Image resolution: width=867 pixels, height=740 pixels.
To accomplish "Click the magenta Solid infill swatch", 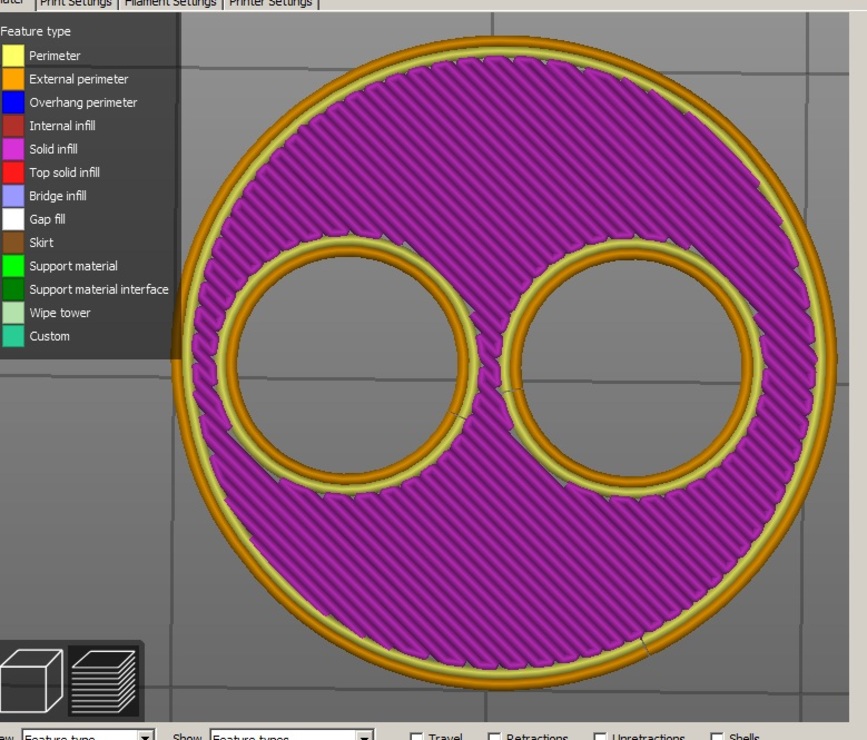I will 13,149.
